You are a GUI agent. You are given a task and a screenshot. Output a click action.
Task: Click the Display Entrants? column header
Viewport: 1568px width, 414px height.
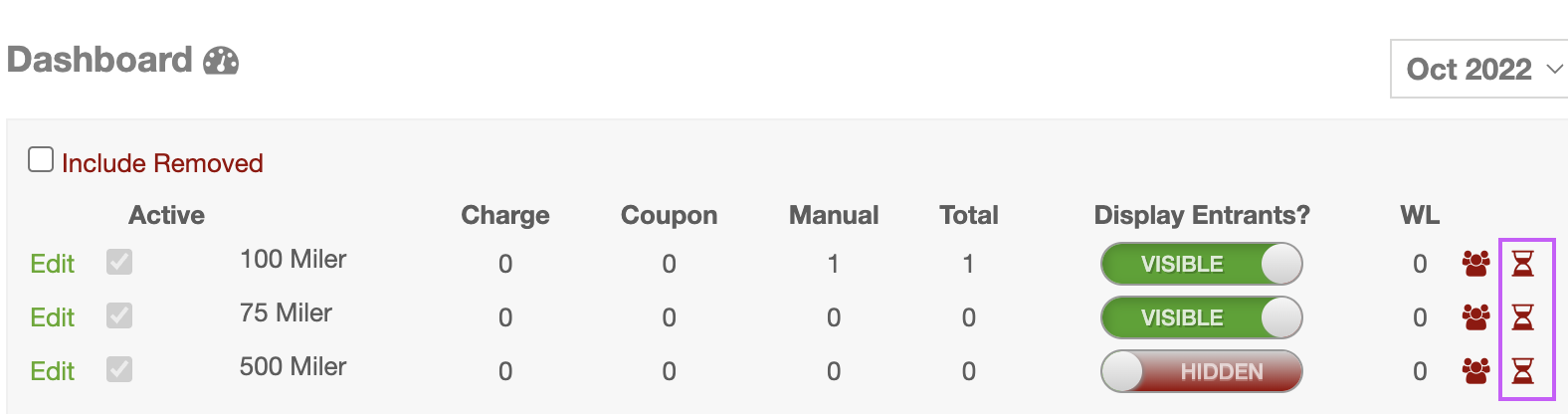pos(1202,215)
